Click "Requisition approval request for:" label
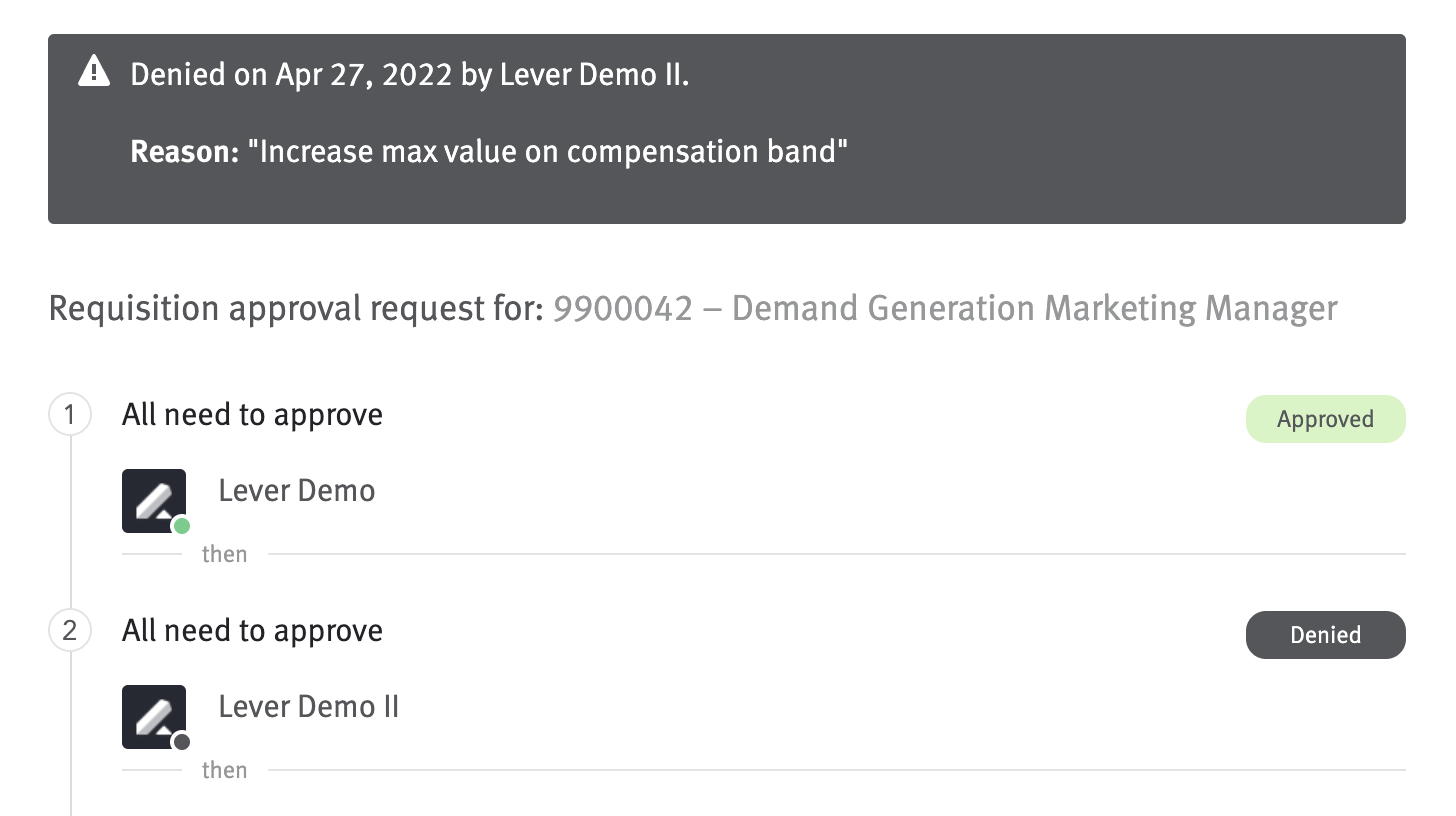The width and height of the screenshot is (1456, 816). point(297,308)
